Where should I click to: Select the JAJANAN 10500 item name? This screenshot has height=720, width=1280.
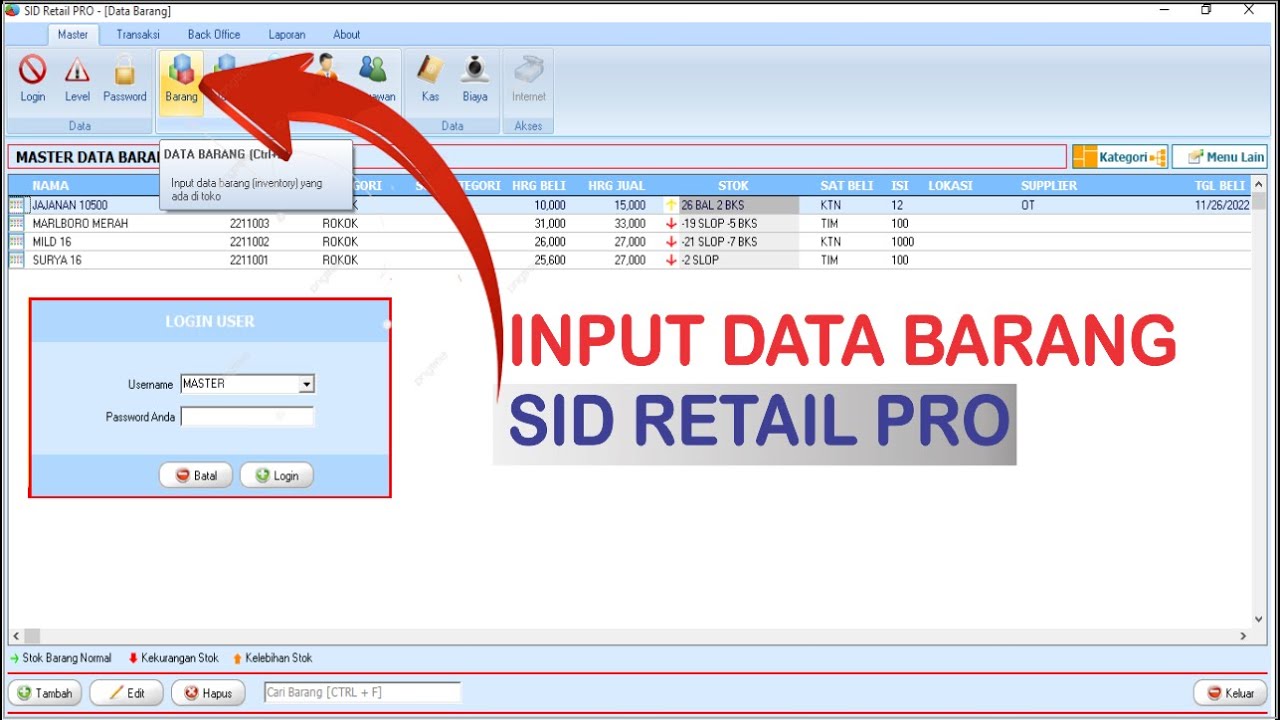coord(70,205)
